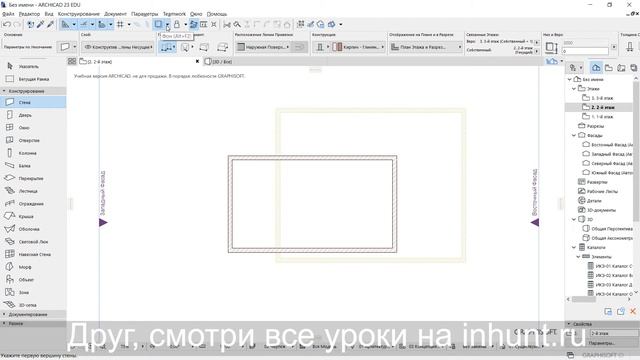The image size is (640, 360).
Task: Click the grid snap hash icon
Action: pos(120,24)
